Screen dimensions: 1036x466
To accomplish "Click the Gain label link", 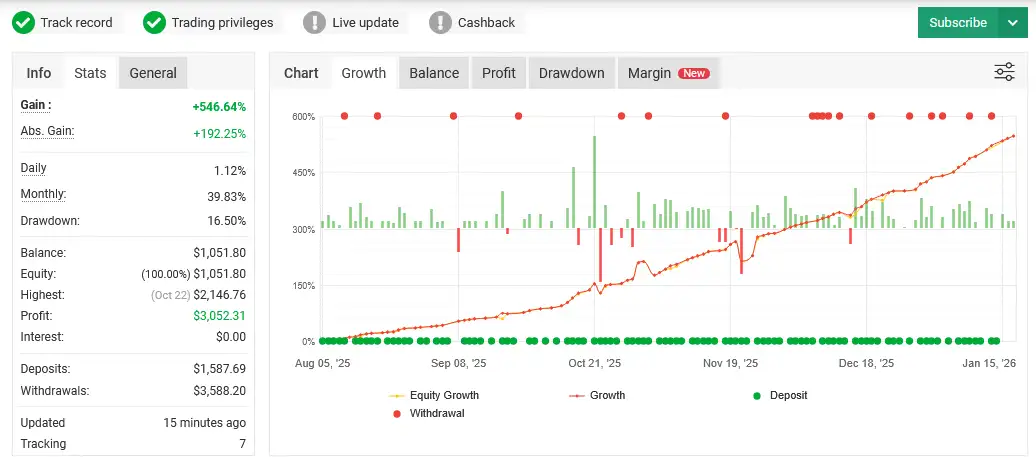I will pos(36,105).
